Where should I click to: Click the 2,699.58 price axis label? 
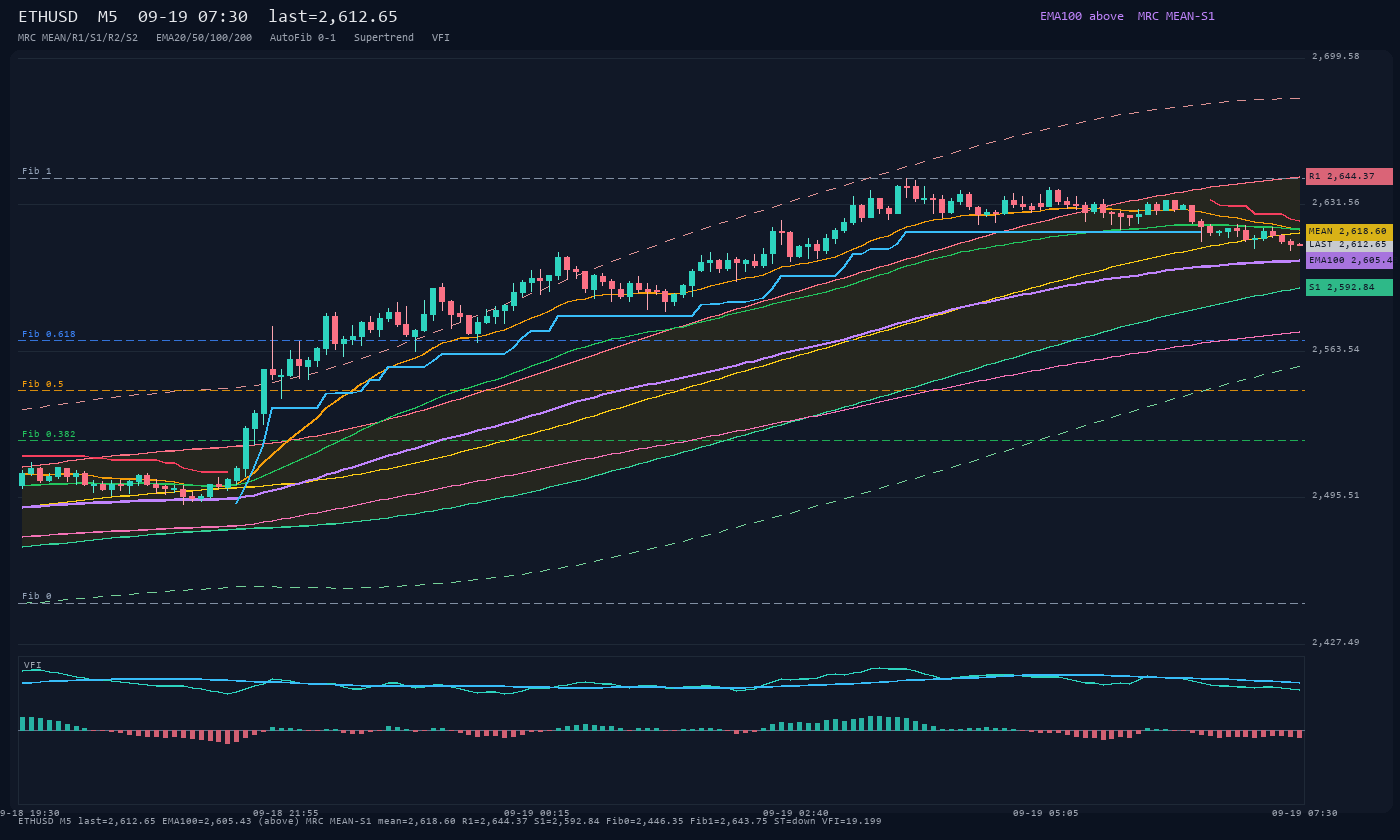click(1336, 56)
